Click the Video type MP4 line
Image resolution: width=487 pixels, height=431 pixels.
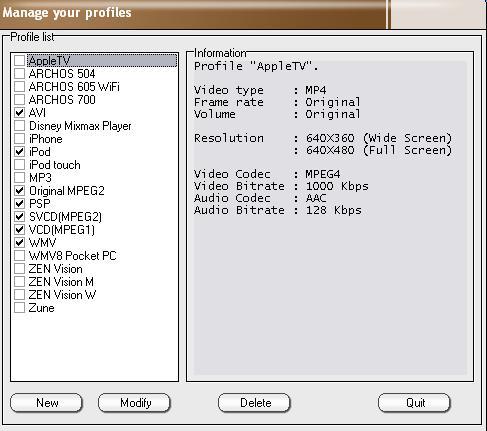(x=260, y=90)
